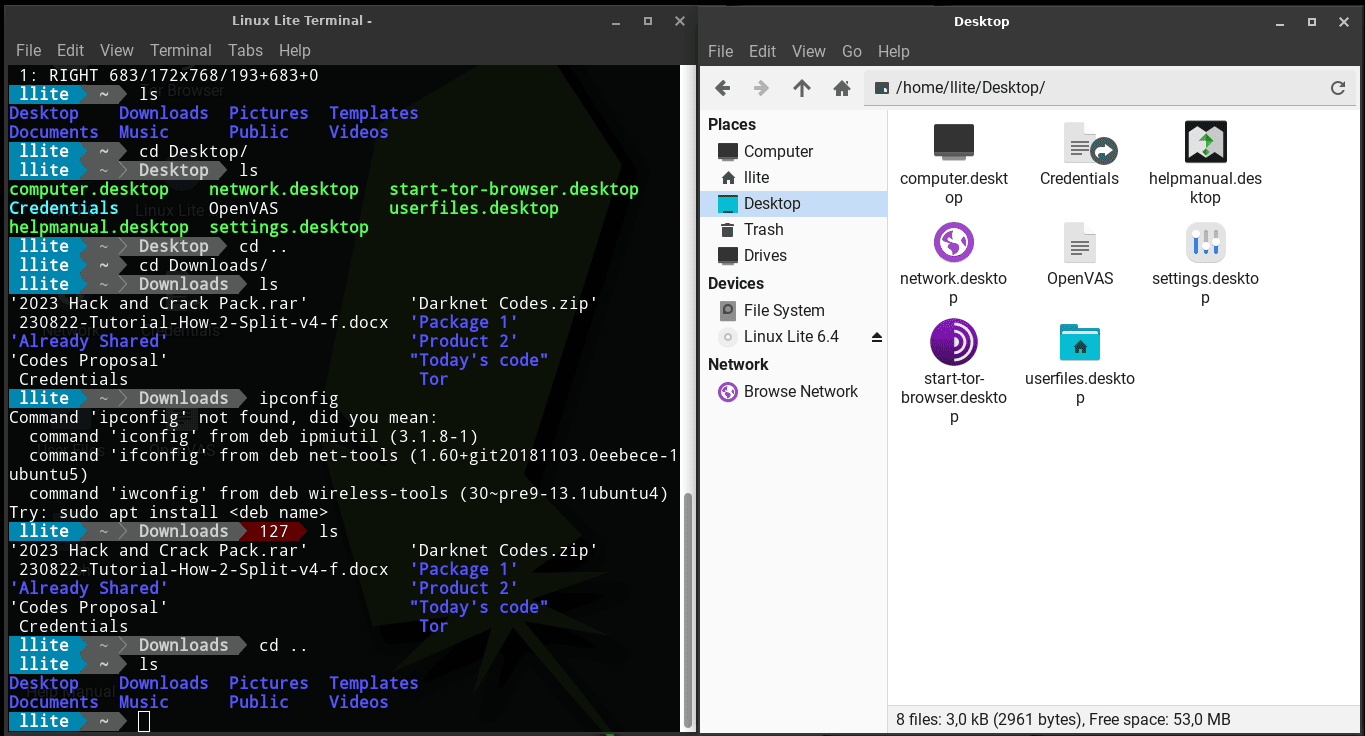Select the network.desktop globe icon
This screenshot has width=1365, height=736.
pyautogui.click(x=953, y=243)
